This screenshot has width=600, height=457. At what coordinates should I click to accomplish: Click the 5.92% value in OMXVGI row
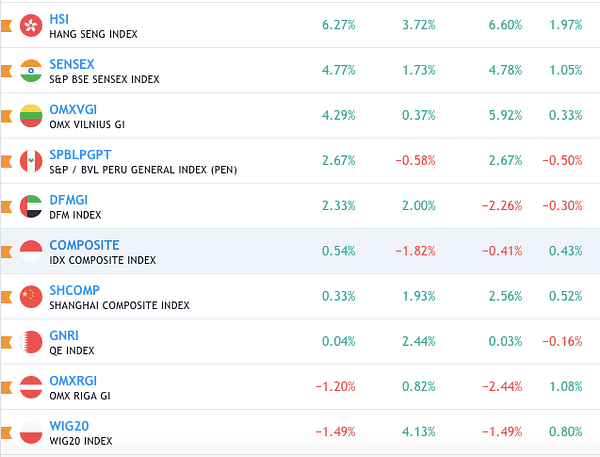(505, 115)
